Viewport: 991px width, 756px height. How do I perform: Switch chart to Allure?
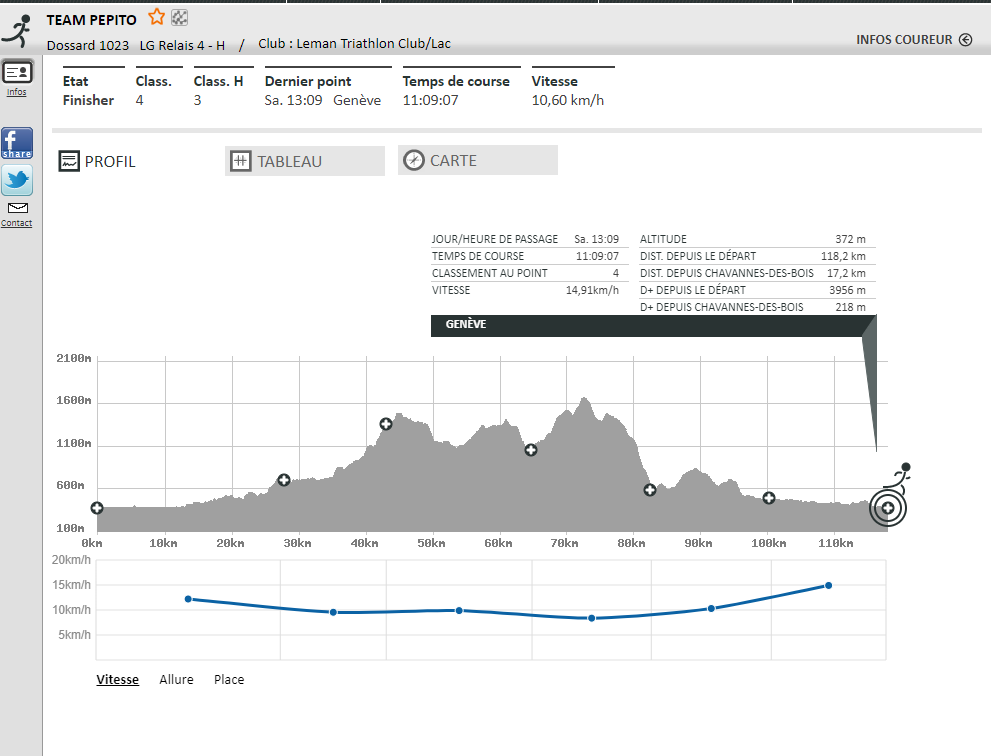click(x=176, y=680)
